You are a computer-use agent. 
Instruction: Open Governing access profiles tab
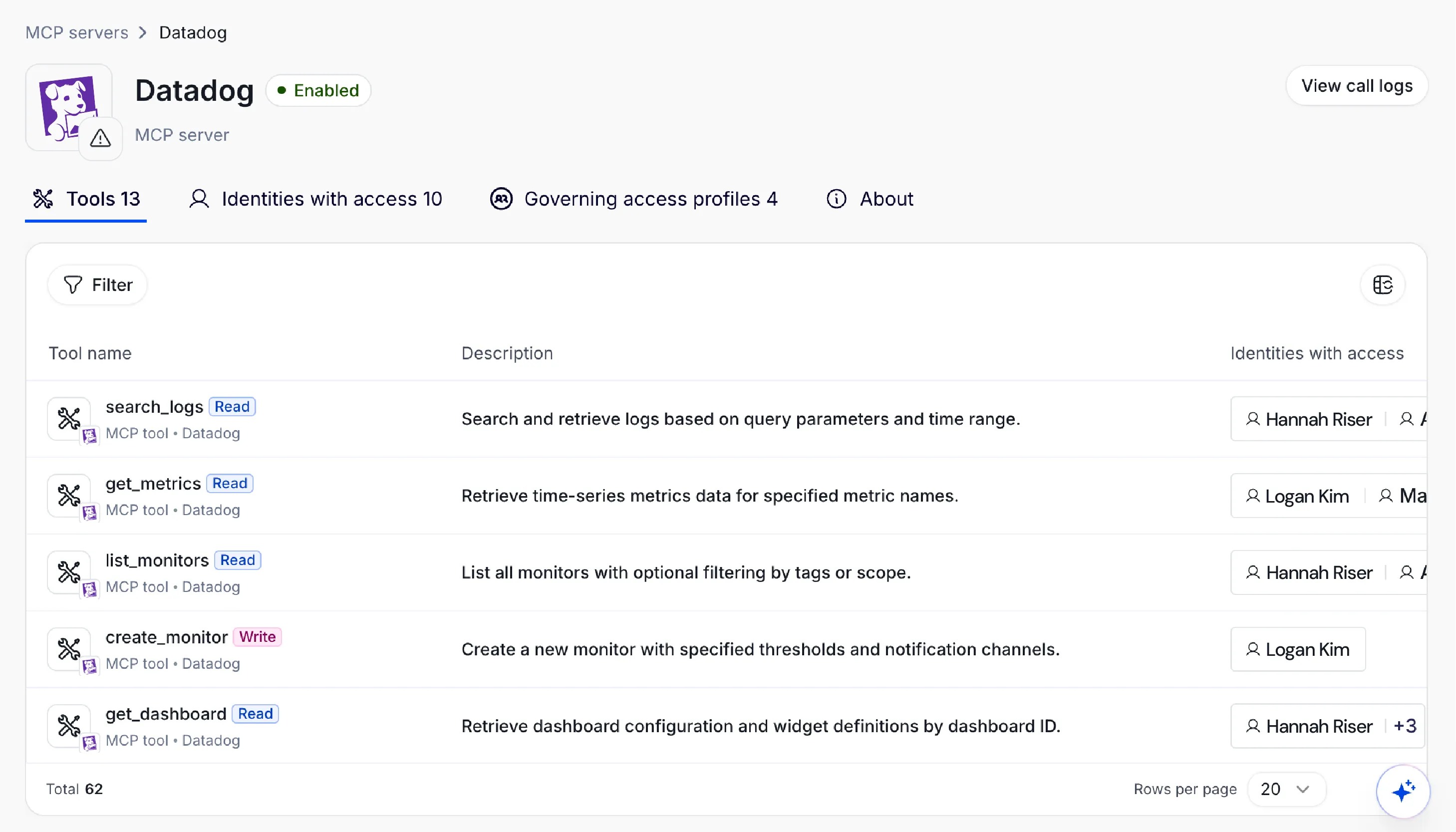(634, 199)
